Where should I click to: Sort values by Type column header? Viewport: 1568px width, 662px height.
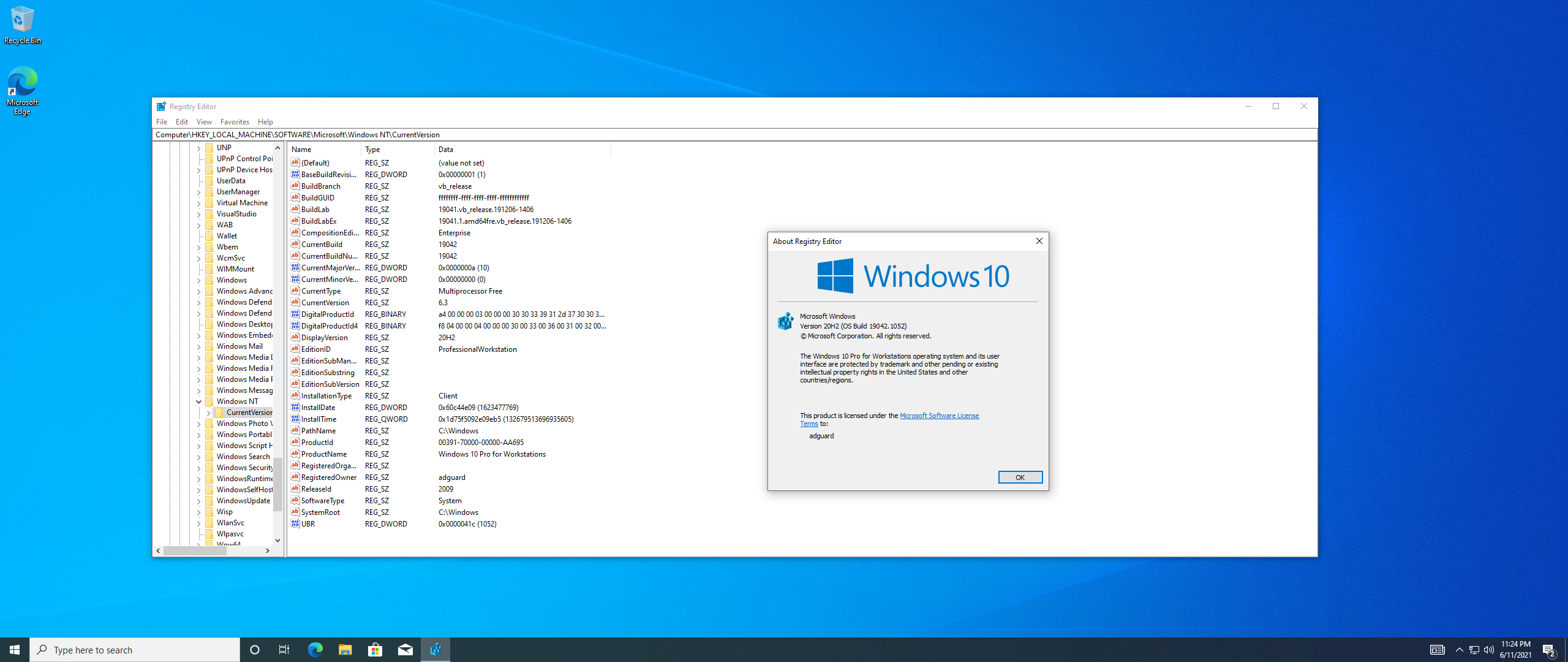pos(398,149)
